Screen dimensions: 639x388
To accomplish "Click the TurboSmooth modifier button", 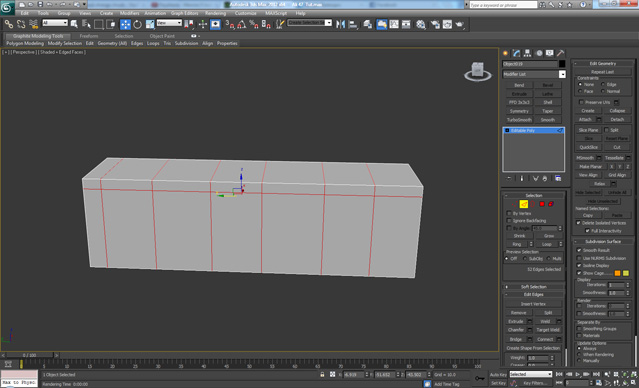I will pyautogui.click(x=519, y=120).
